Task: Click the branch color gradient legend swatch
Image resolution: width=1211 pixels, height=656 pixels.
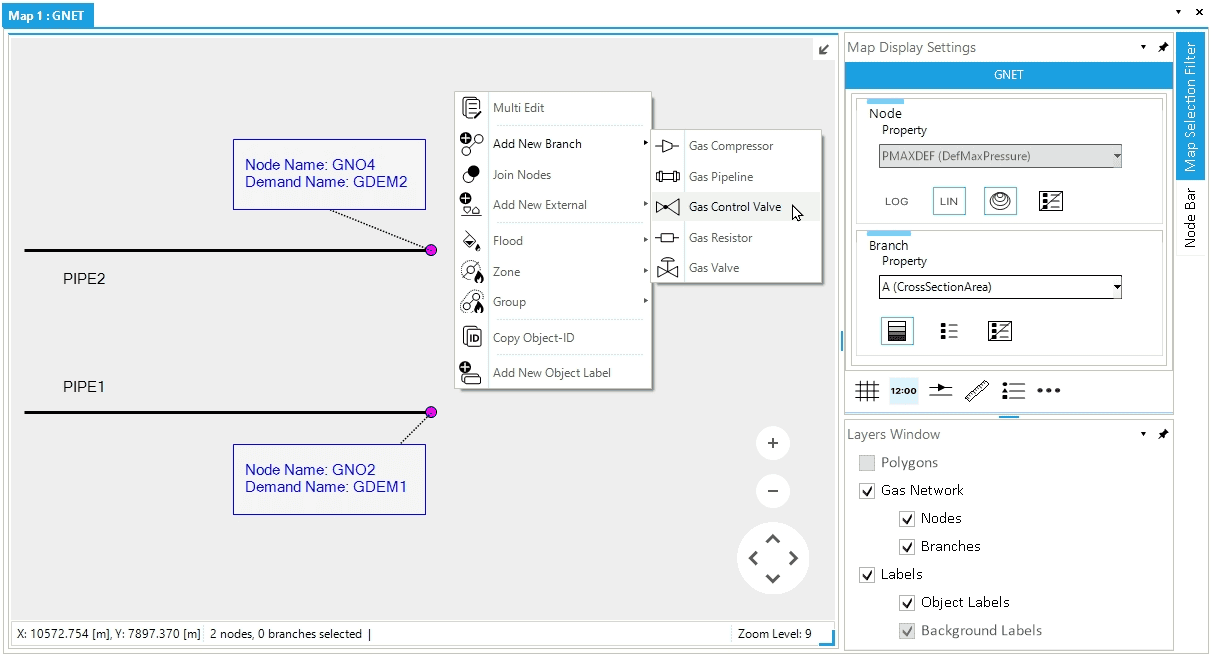Action: (x=897, y=331)
